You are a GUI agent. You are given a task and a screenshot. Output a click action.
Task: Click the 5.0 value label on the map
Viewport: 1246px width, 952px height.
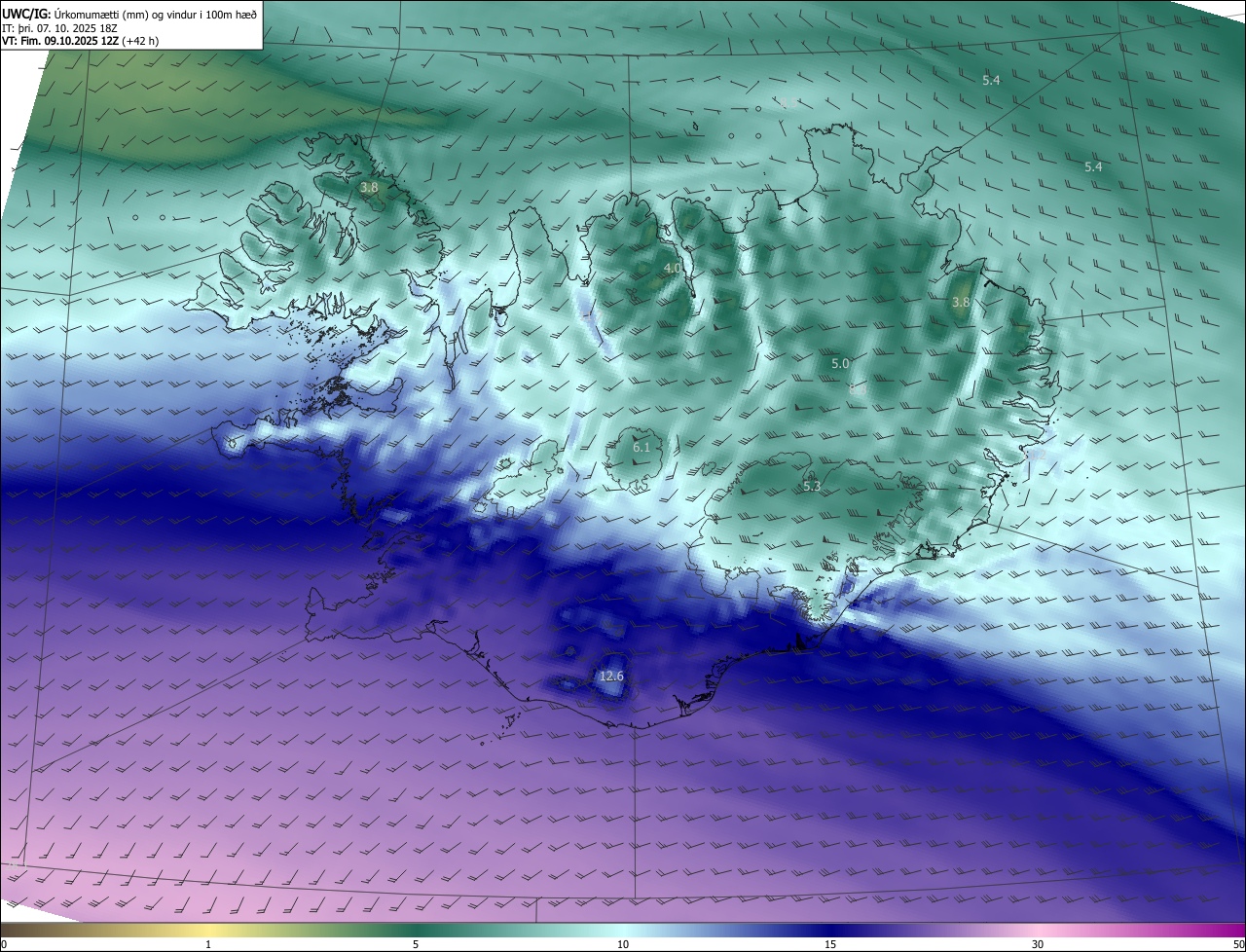pos(840,364)
